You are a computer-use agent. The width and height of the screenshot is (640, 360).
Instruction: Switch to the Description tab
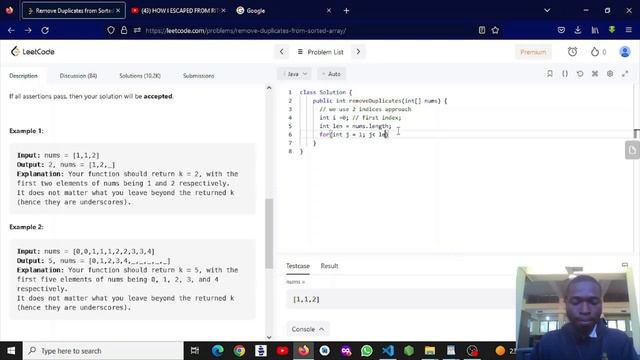[23, 76]
